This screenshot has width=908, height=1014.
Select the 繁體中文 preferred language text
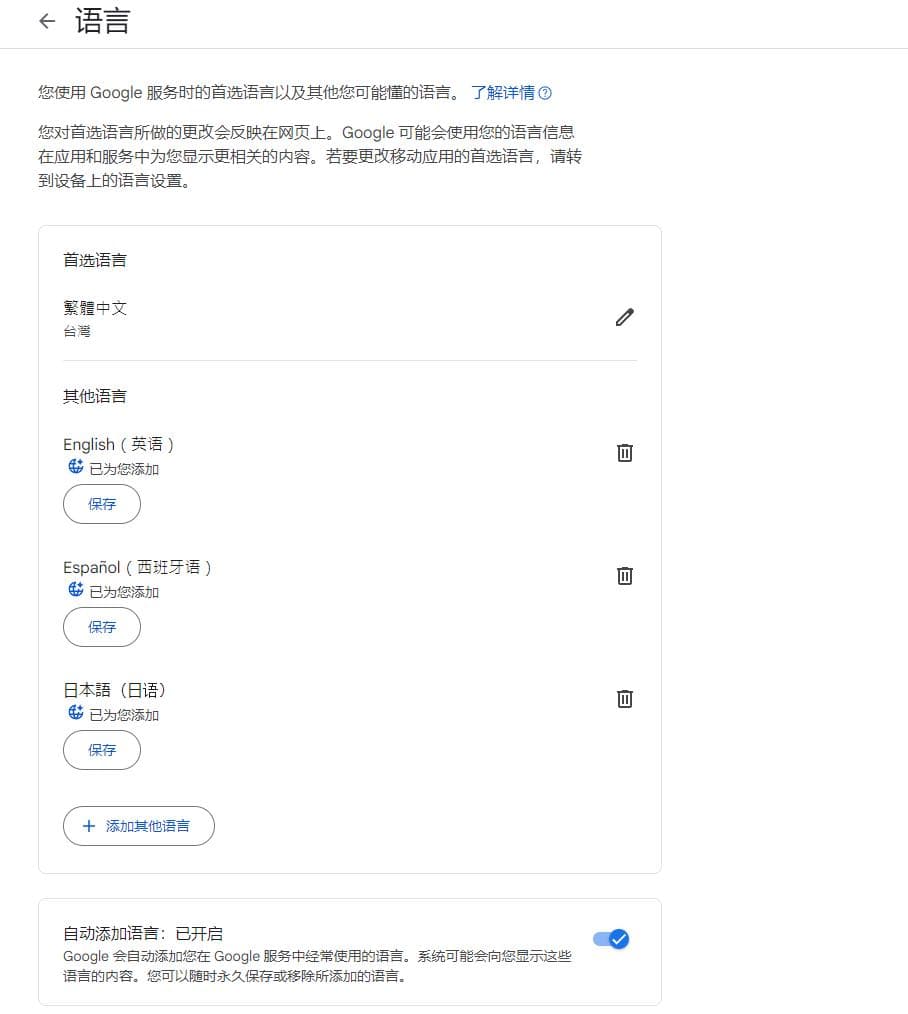point(95,308)
